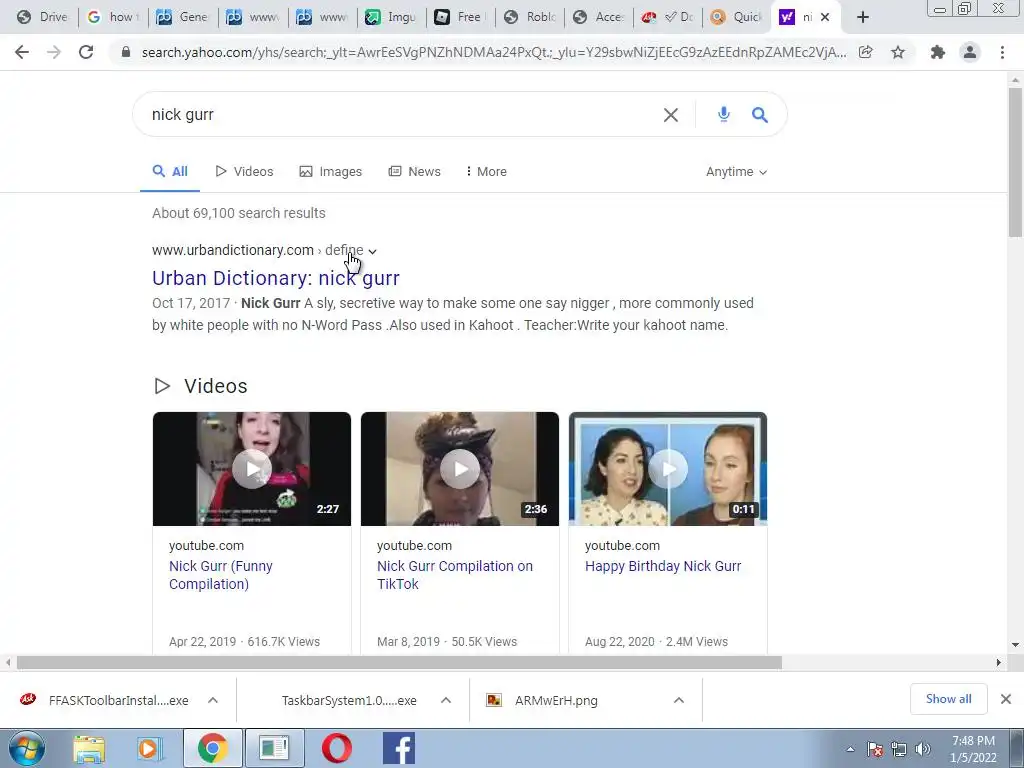This screenshot has width=1024, height=768.
Task: Open network tray icon
Action: click(x=899, y=750)
